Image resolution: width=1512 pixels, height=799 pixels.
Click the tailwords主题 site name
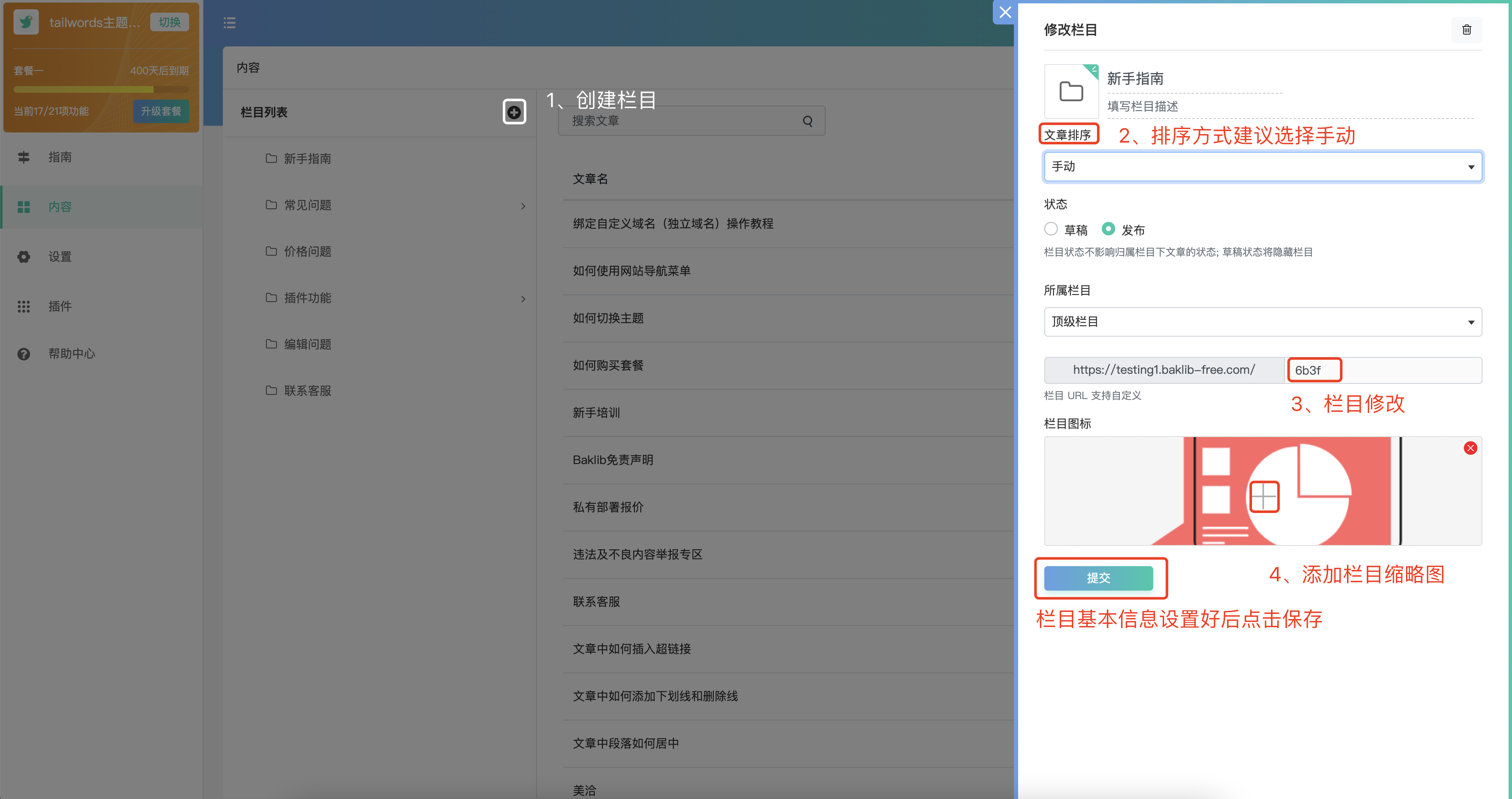pos(95,22)
